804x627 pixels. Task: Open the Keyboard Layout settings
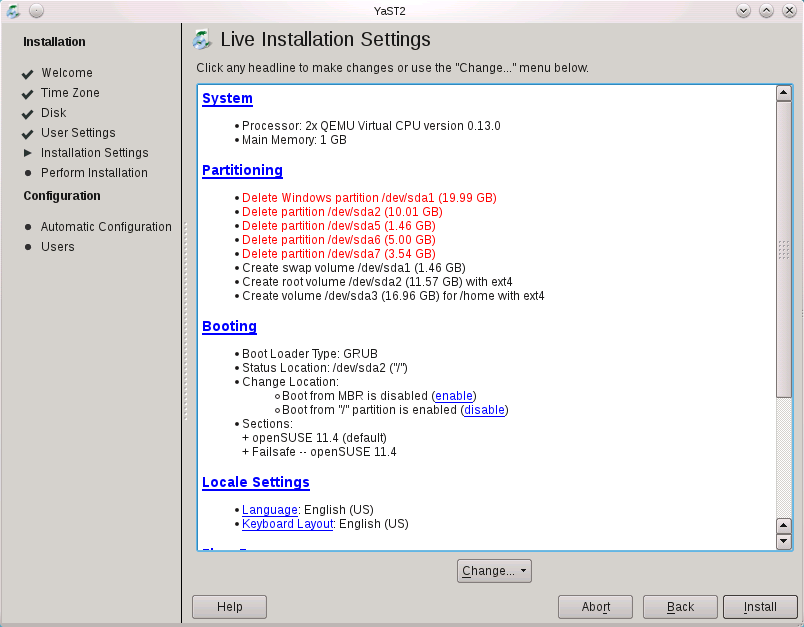click(287, 524)
